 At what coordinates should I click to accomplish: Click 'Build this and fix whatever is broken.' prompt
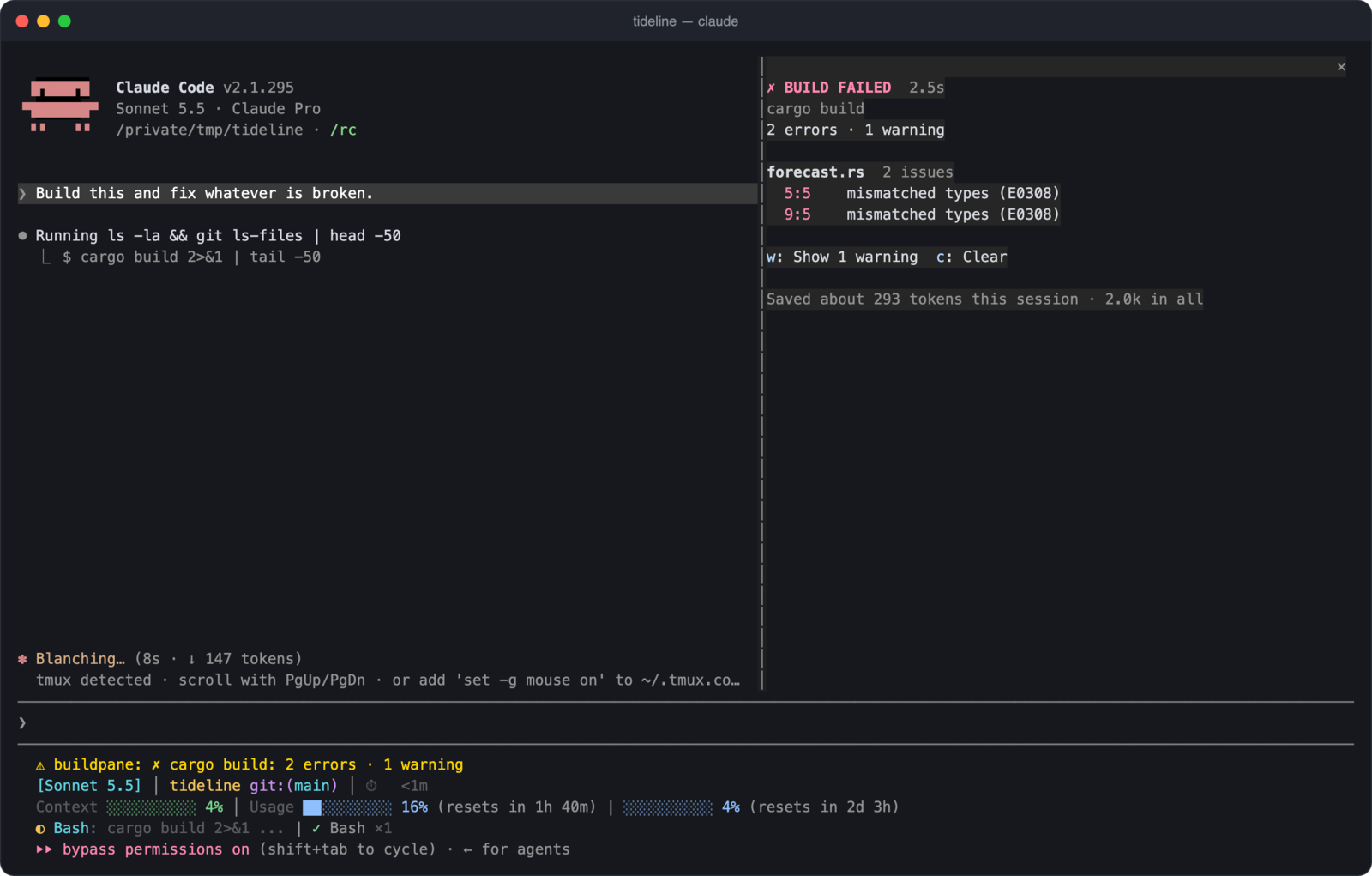[x=204, y=193]
